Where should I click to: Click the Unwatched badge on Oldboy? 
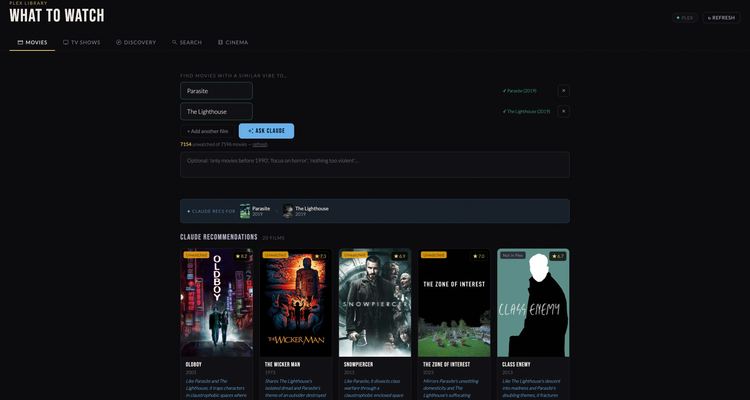tap(196, 255)
